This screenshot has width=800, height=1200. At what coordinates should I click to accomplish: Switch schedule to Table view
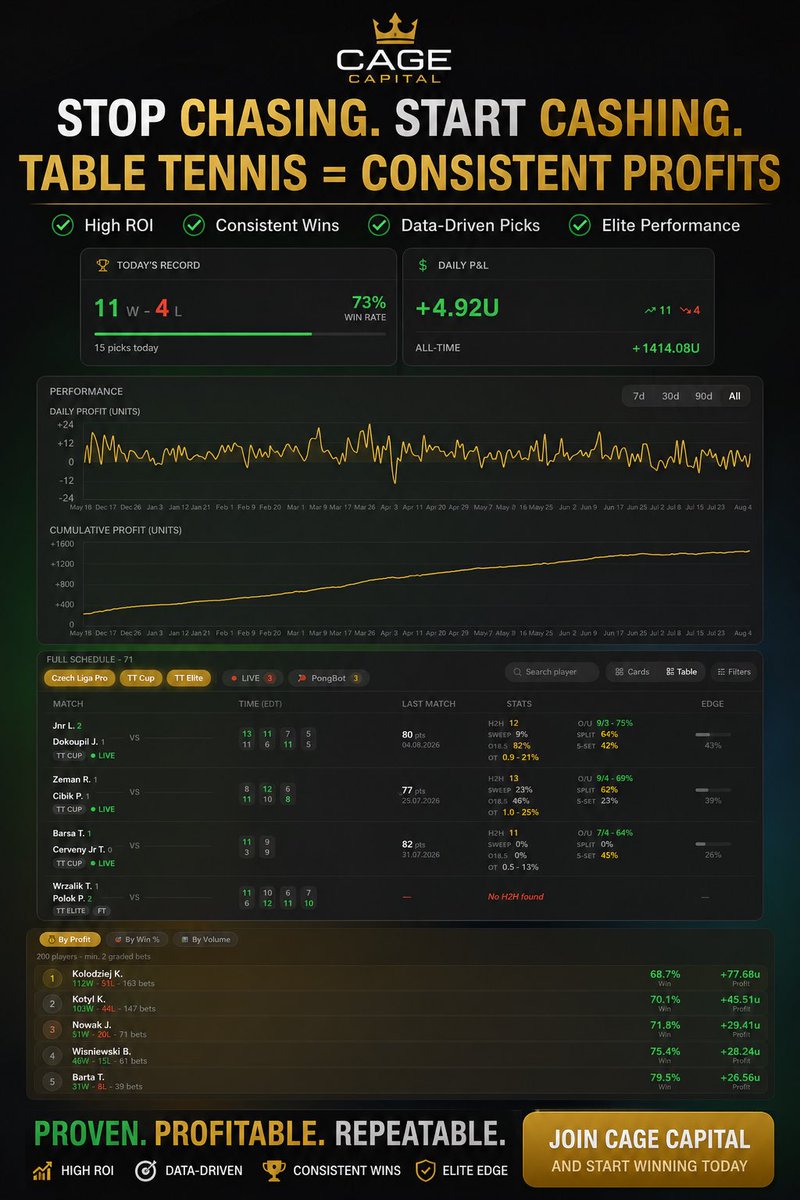pos(681,672)
